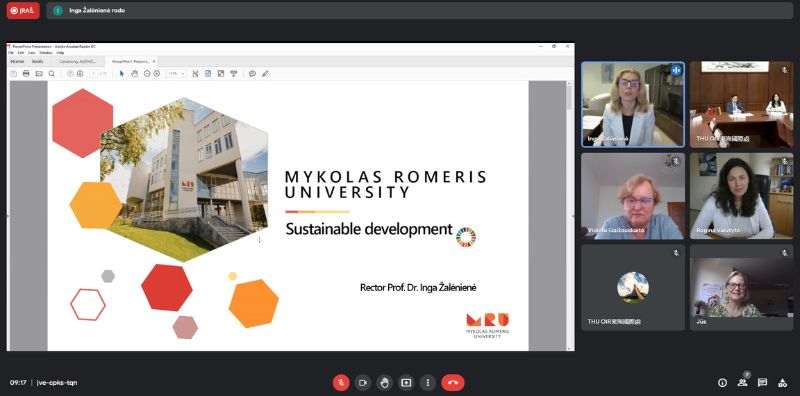Select Violeta Gaižauskaitė's video tile

click(x=633, y=196)
